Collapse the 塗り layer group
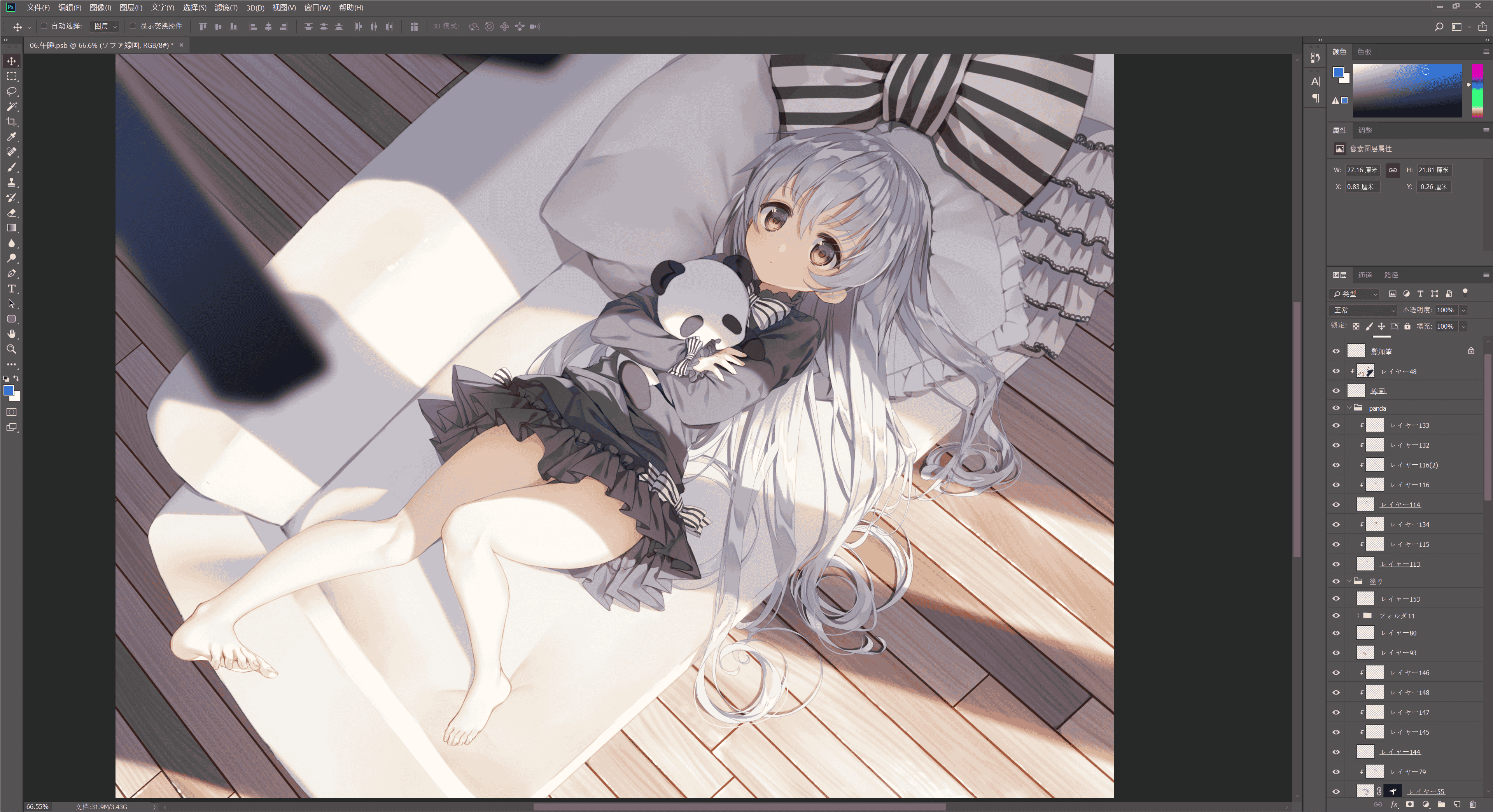Image resolution: width=1493 pixels, height=812 pixels. click(1349, 581)
